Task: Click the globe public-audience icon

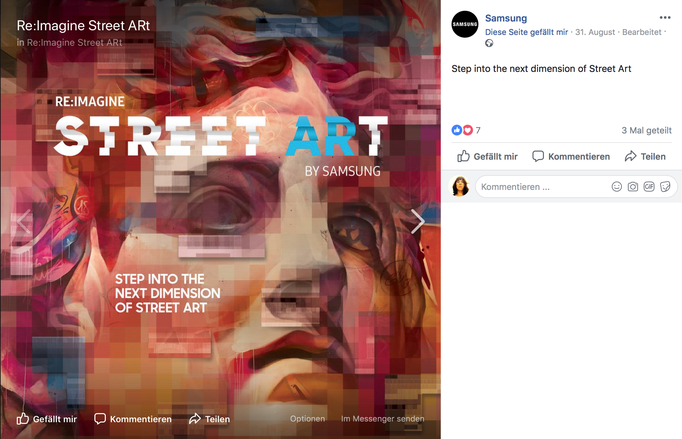Action: (489, 43)
